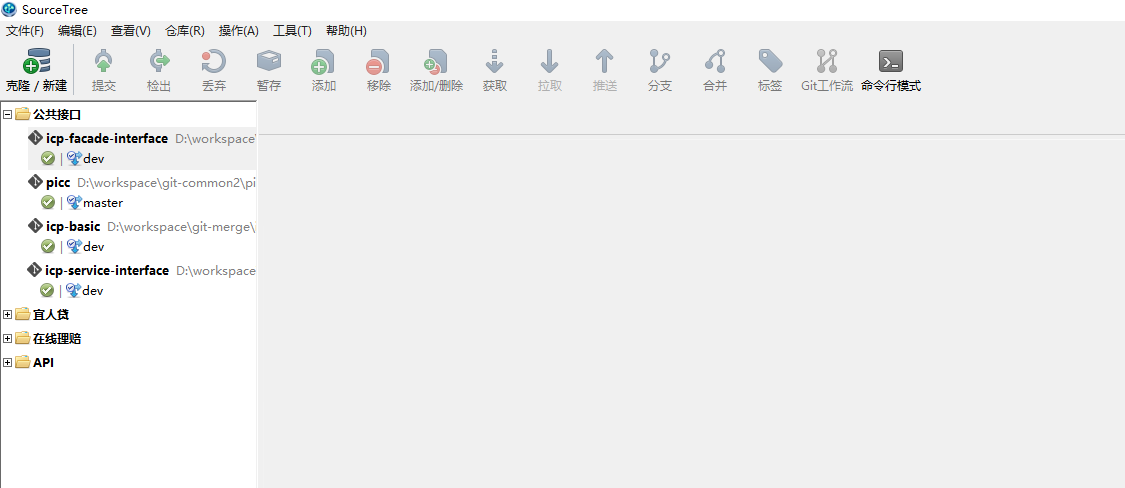Open the terminal (命令行模式) tool

point(891,70)
